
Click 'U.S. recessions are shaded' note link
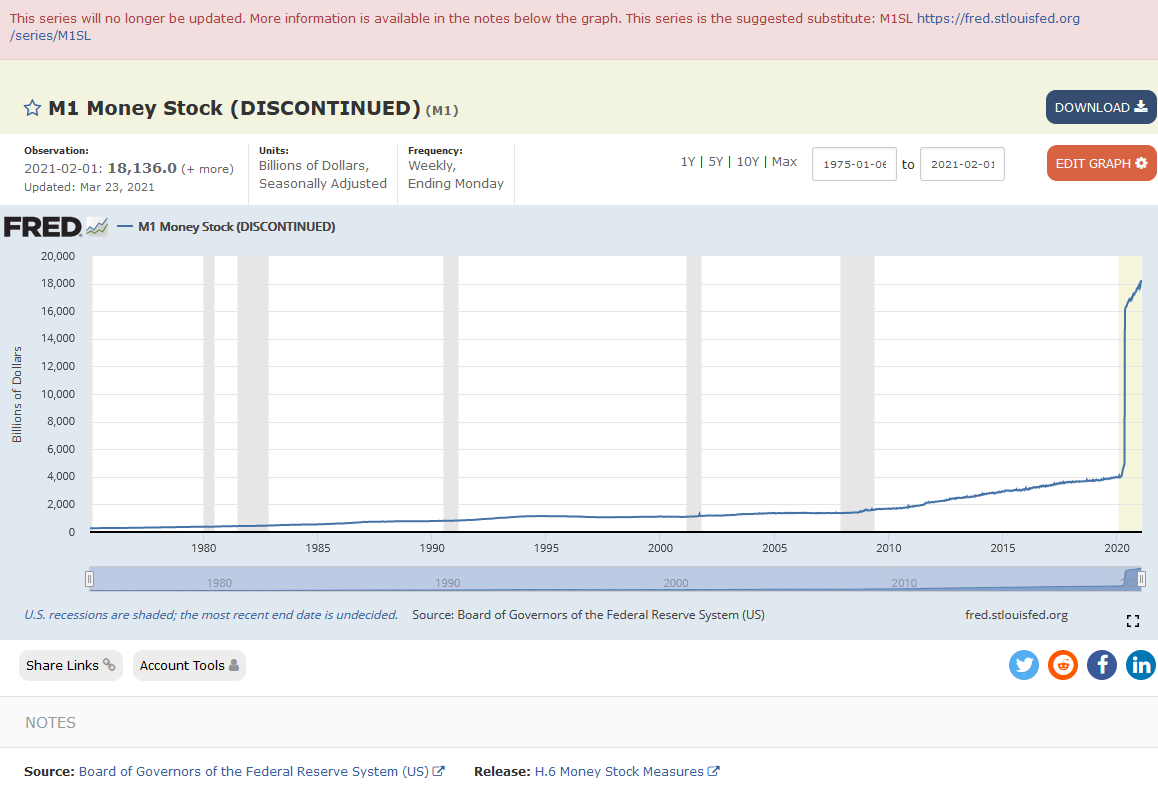(211, 615)
